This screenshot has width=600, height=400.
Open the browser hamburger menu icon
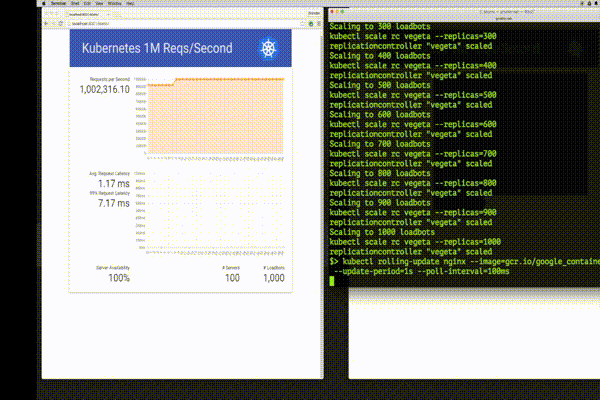(x=319, y=24)
